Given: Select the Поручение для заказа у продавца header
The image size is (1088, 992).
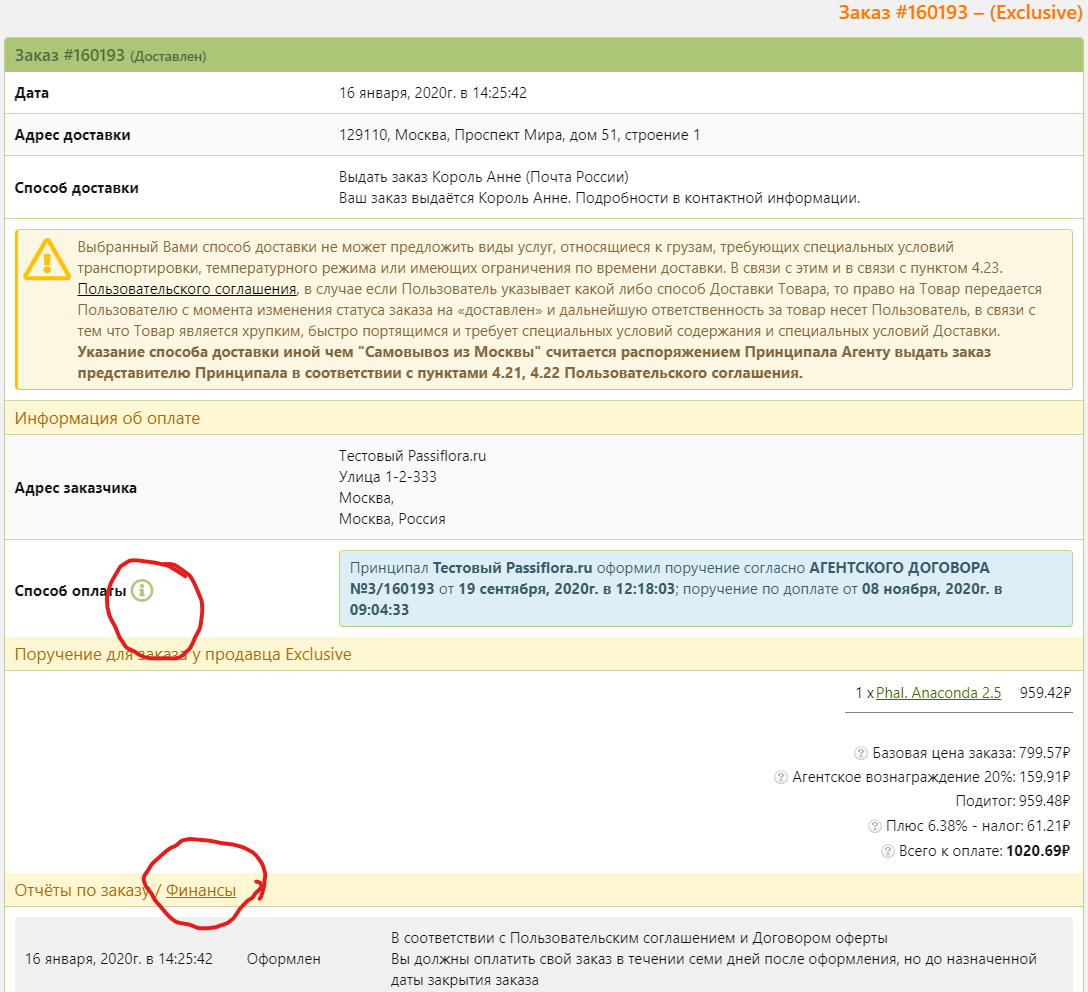Looking at the screenshot, I should pos(183,655).
